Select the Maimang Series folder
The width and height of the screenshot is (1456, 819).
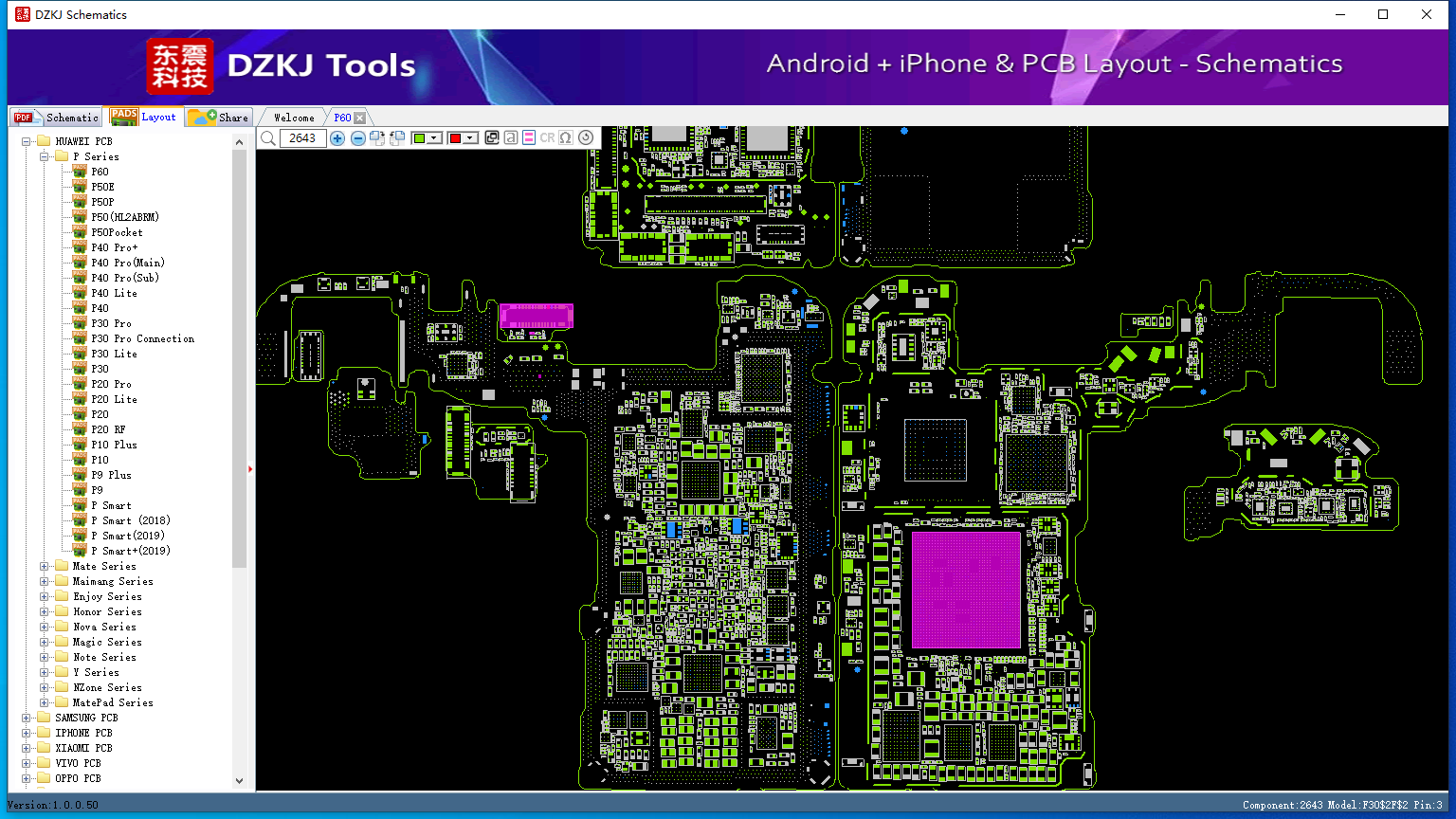(113, 581)
